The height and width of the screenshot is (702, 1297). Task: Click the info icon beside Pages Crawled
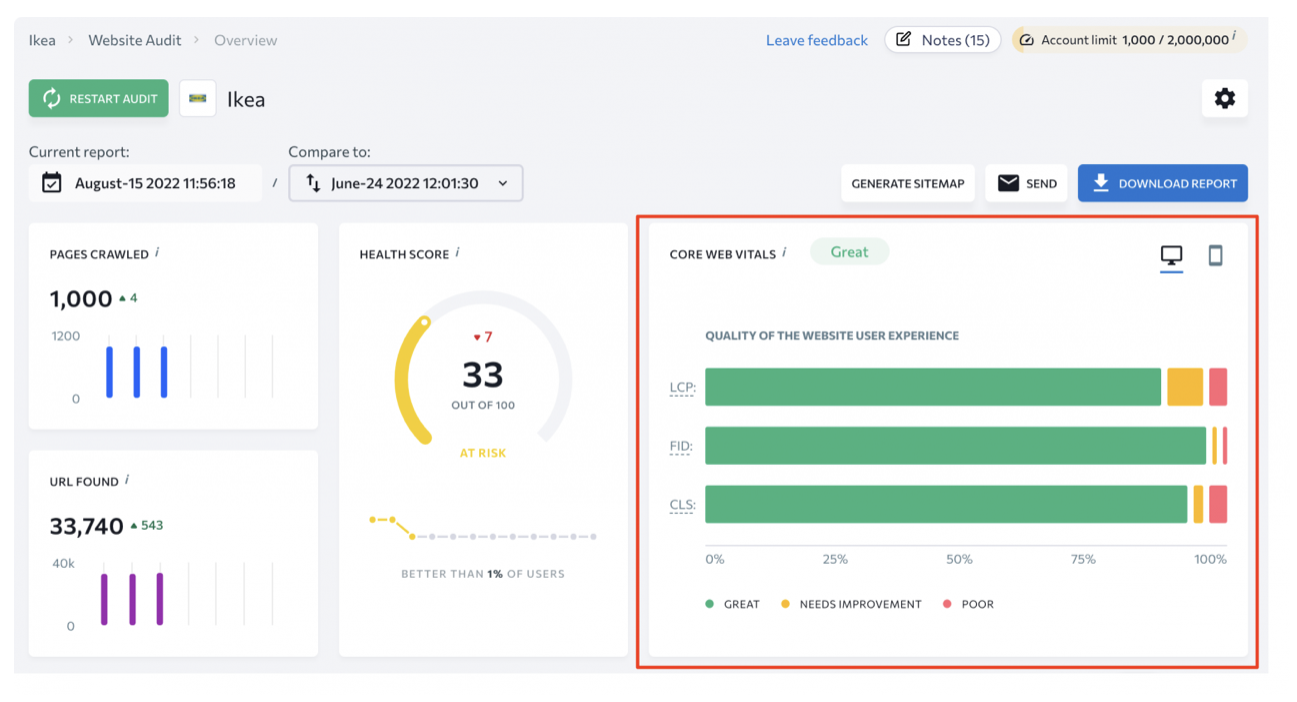click(157, 253)
